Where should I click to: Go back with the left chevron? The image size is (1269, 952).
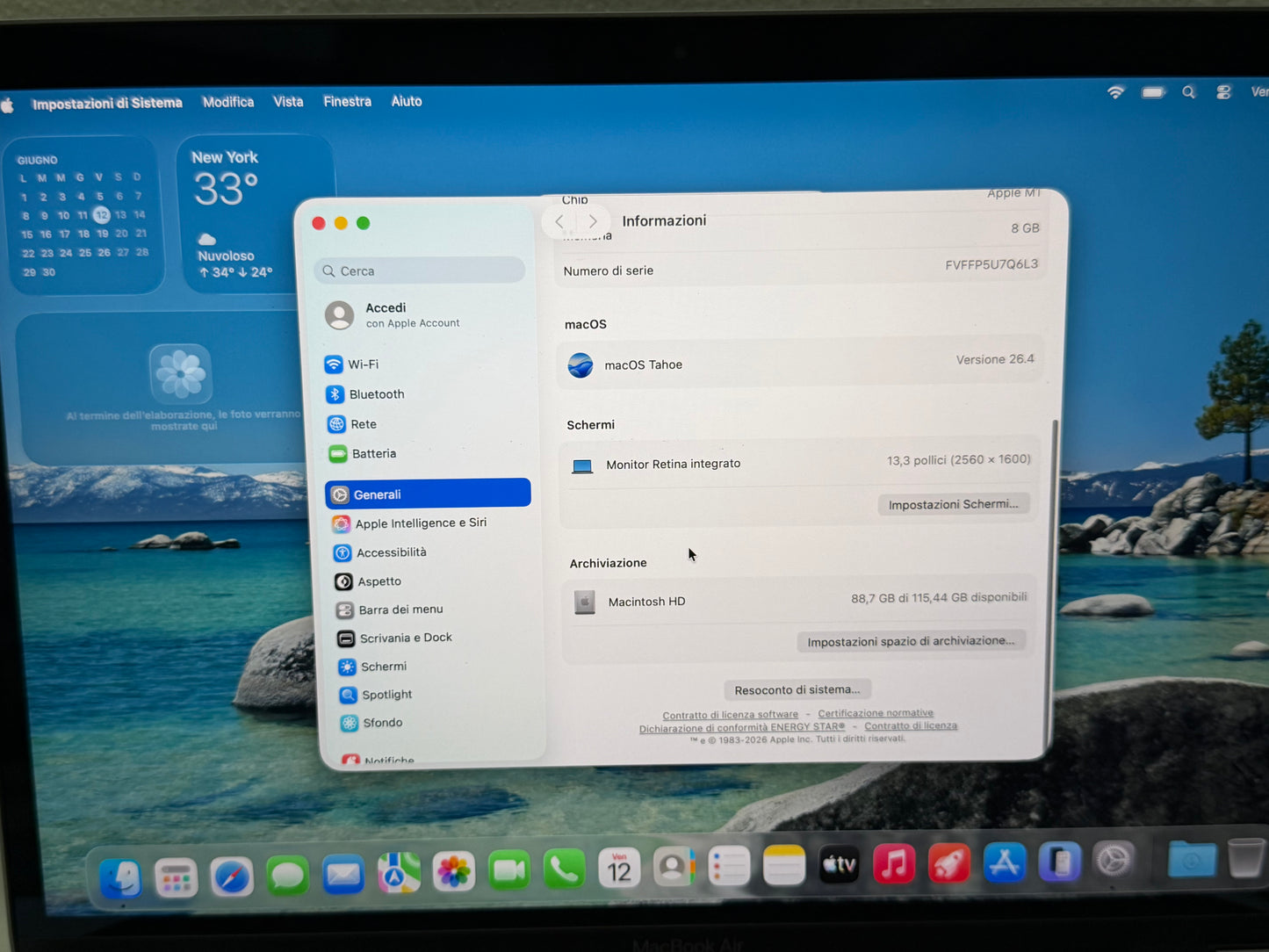tap(559, 221)
